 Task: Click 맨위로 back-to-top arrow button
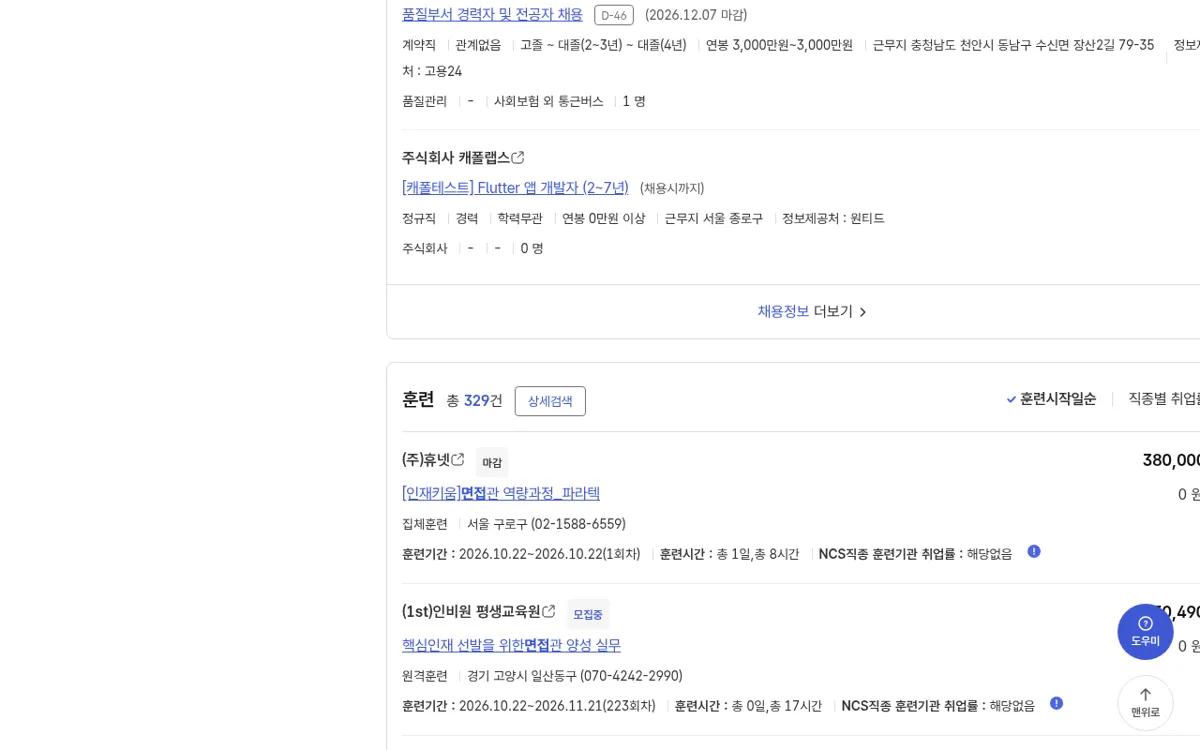(x=1145, y=703)
